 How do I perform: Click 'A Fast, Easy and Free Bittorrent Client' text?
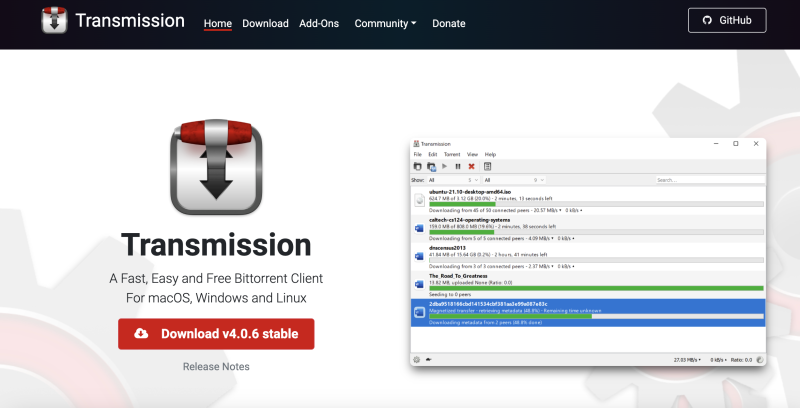216,278
